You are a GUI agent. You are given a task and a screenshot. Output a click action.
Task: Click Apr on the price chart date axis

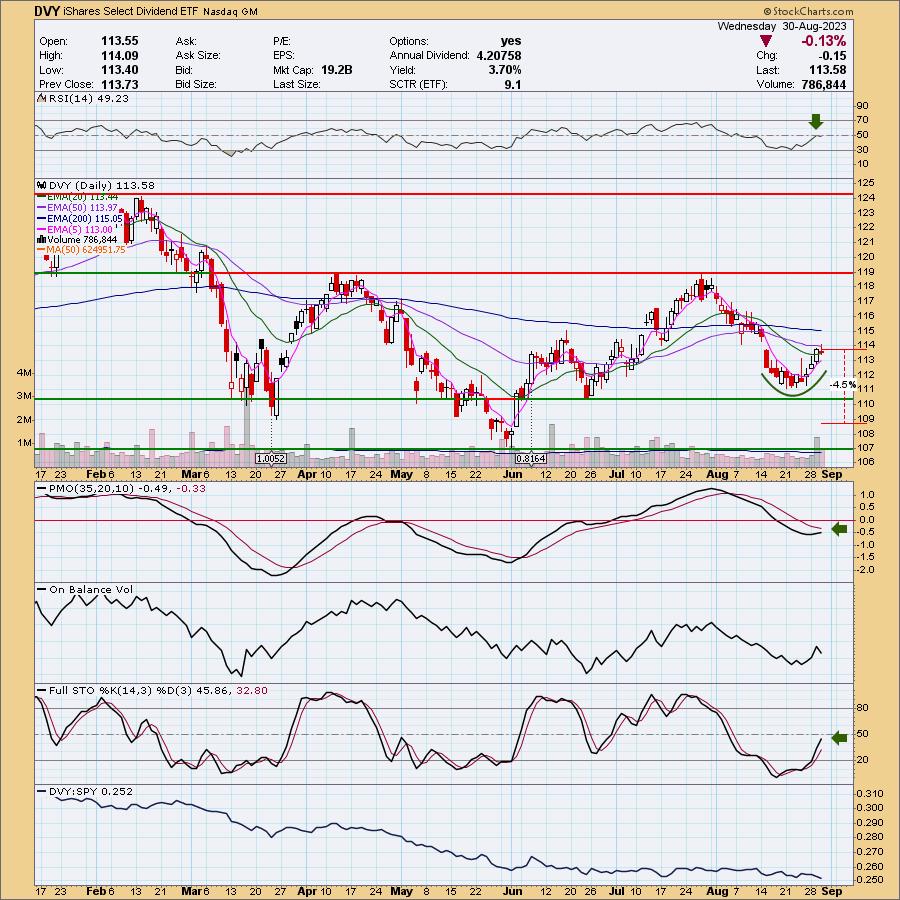(x=308, y=474)
